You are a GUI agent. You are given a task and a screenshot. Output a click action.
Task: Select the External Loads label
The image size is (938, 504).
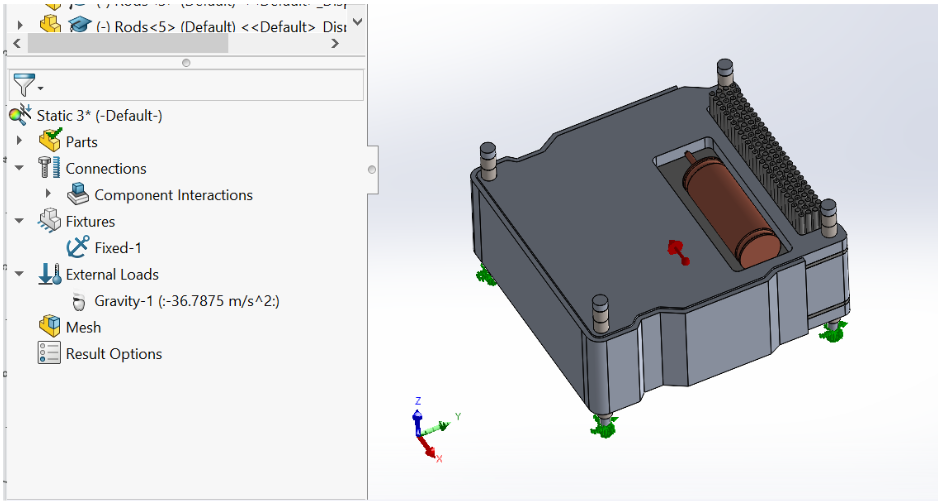pos(112,274)
